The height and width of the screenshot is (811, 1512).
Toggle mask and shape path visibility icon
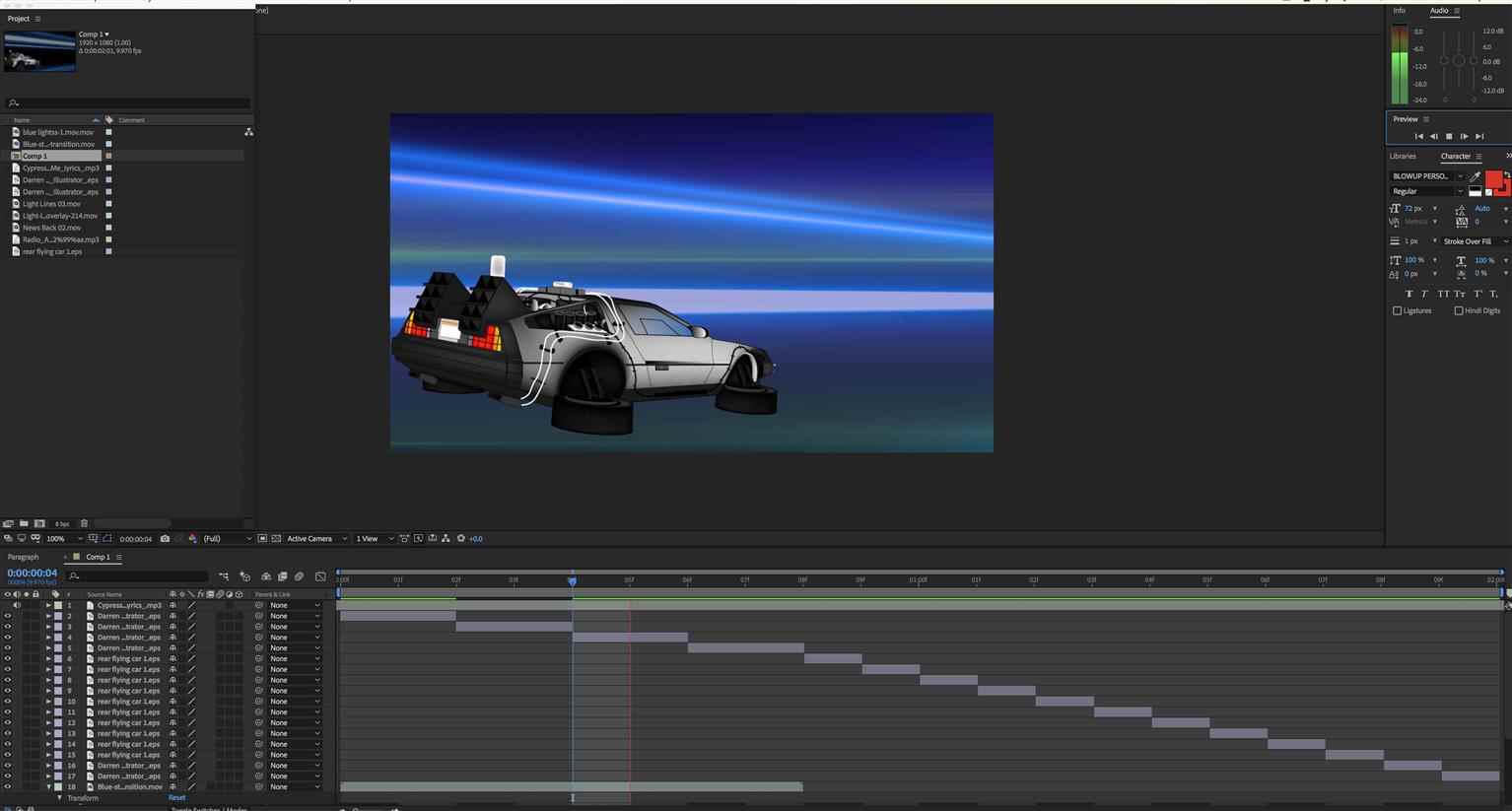107,539
